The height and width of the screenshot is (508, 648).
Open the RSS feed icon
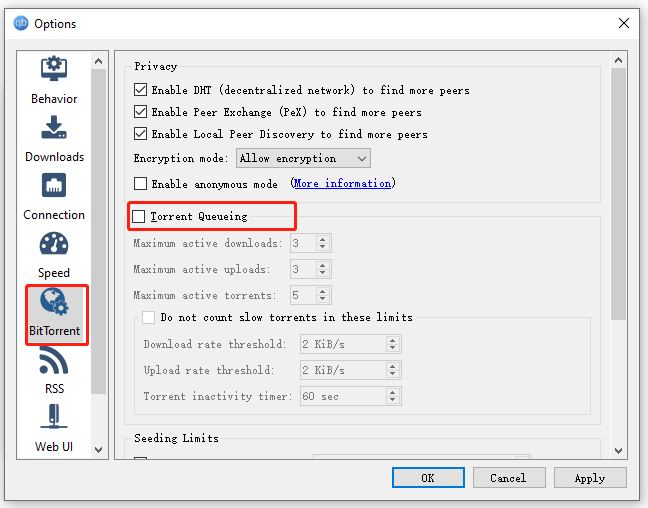coord(54,360)
